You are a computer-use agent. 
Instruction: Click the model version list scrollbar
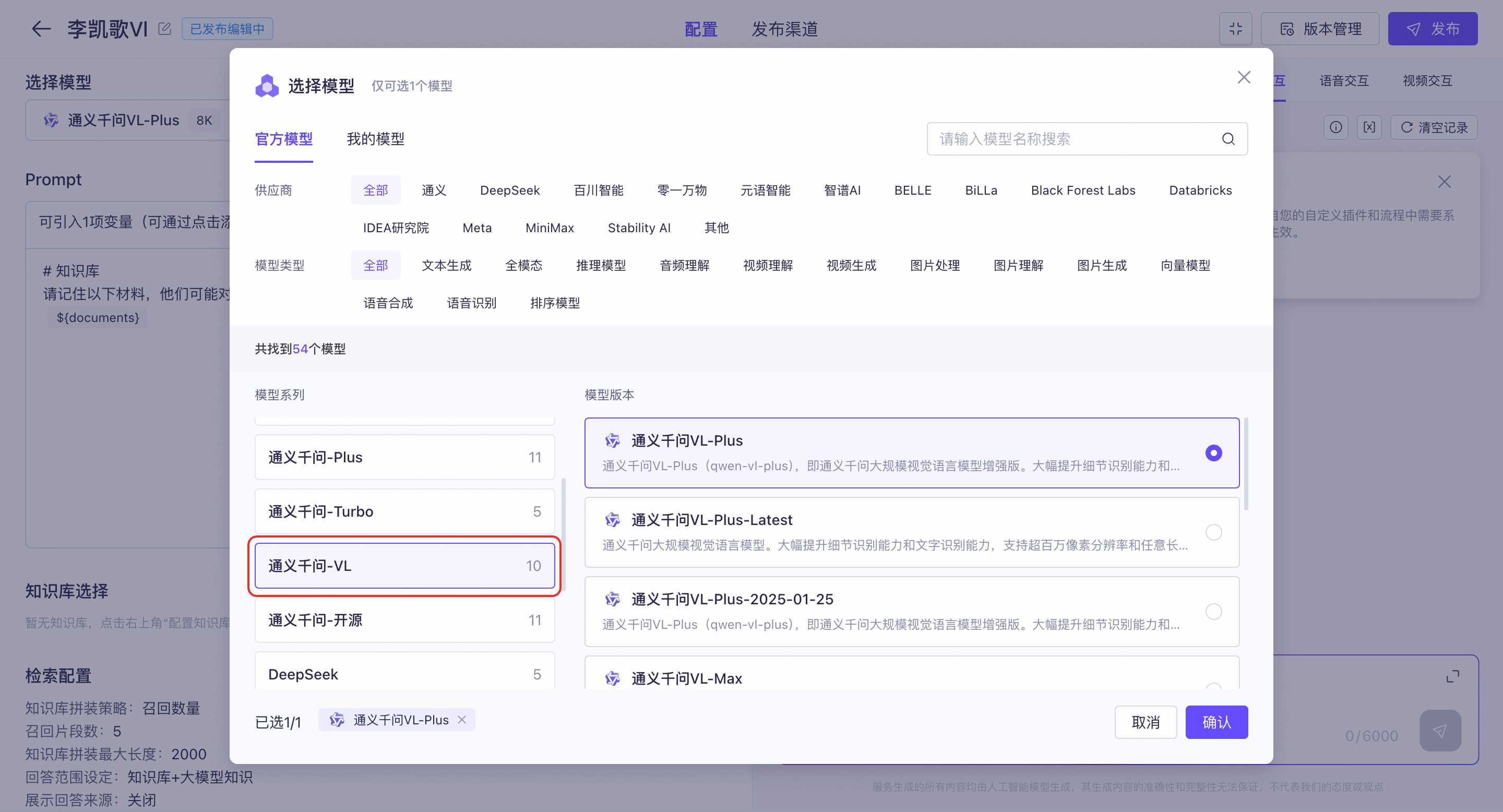[1246, 464]
